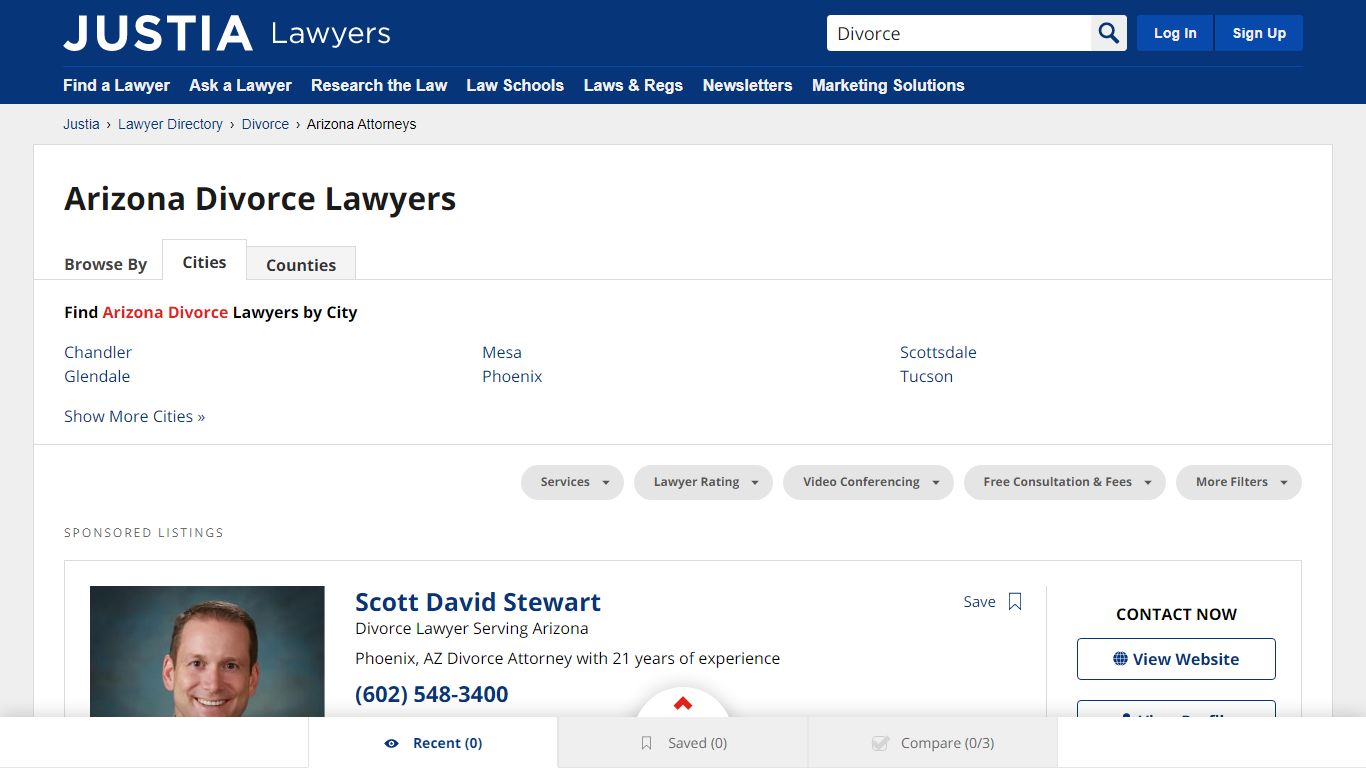Expand the Lawyer Rating filter
Screen dimensions: 1366x768
703,482
